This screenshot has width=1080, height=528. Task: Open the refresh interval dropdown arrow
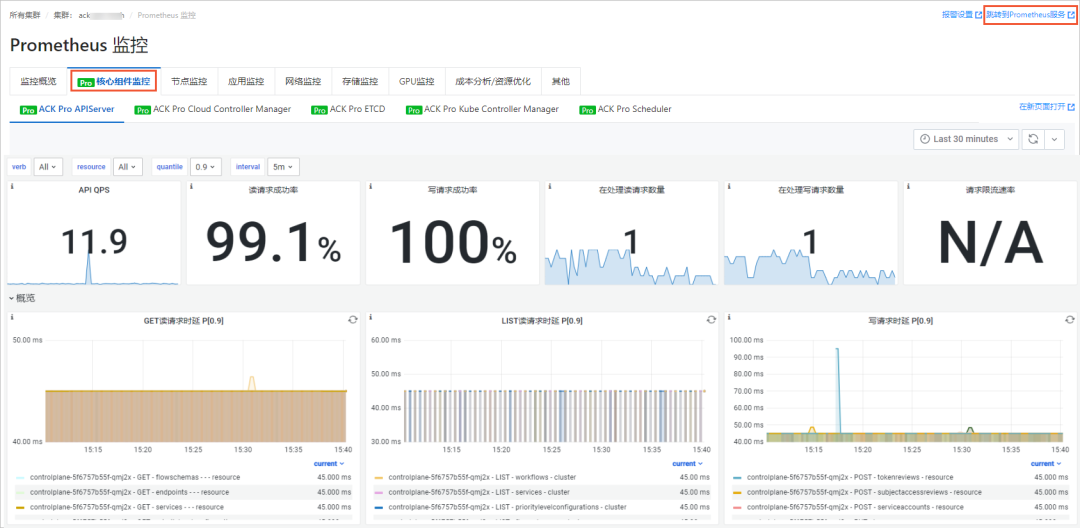pyautogui.click(x=1055, y=139)
